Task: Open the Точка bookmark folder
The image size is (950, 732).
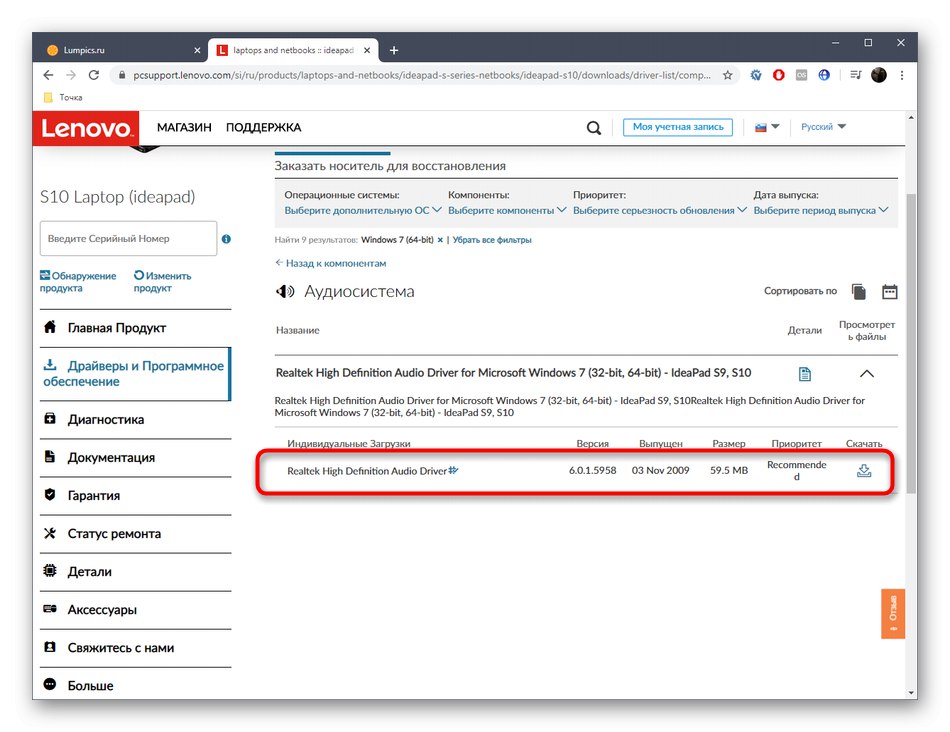Action: (x=64, y=97)
